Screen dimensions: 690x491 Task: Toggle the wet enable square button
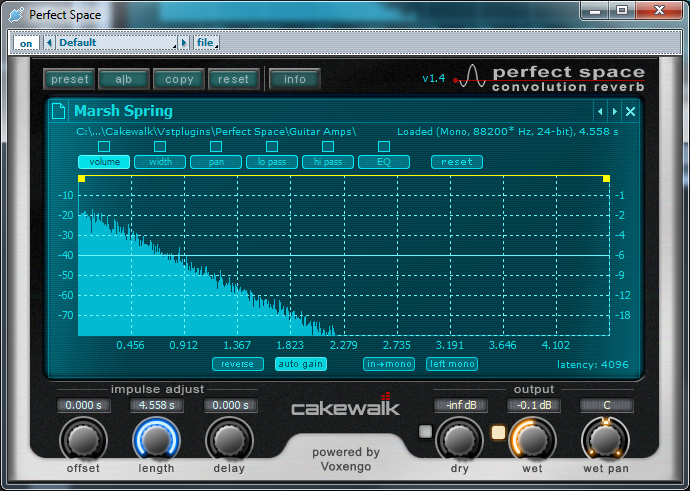(x=498, y=432)
